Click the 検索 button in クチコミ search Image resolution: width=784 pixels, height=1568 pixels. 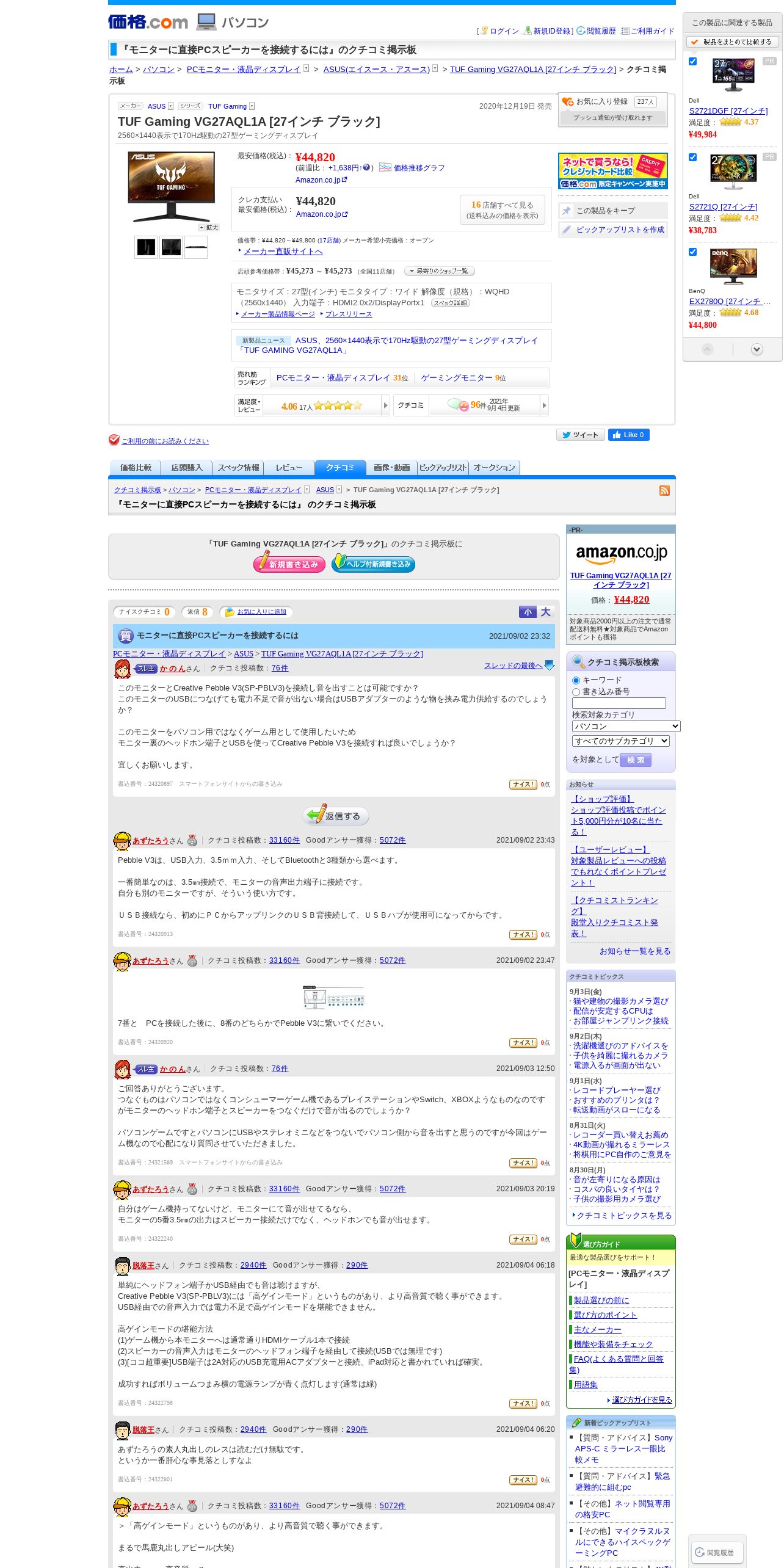(x=636, y=760)
